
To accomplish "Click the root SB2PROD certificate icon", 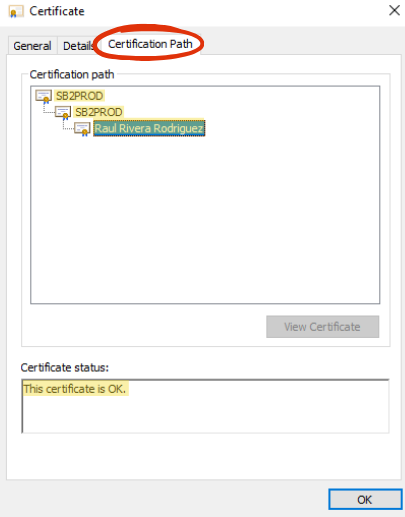I will click(44, 96).
